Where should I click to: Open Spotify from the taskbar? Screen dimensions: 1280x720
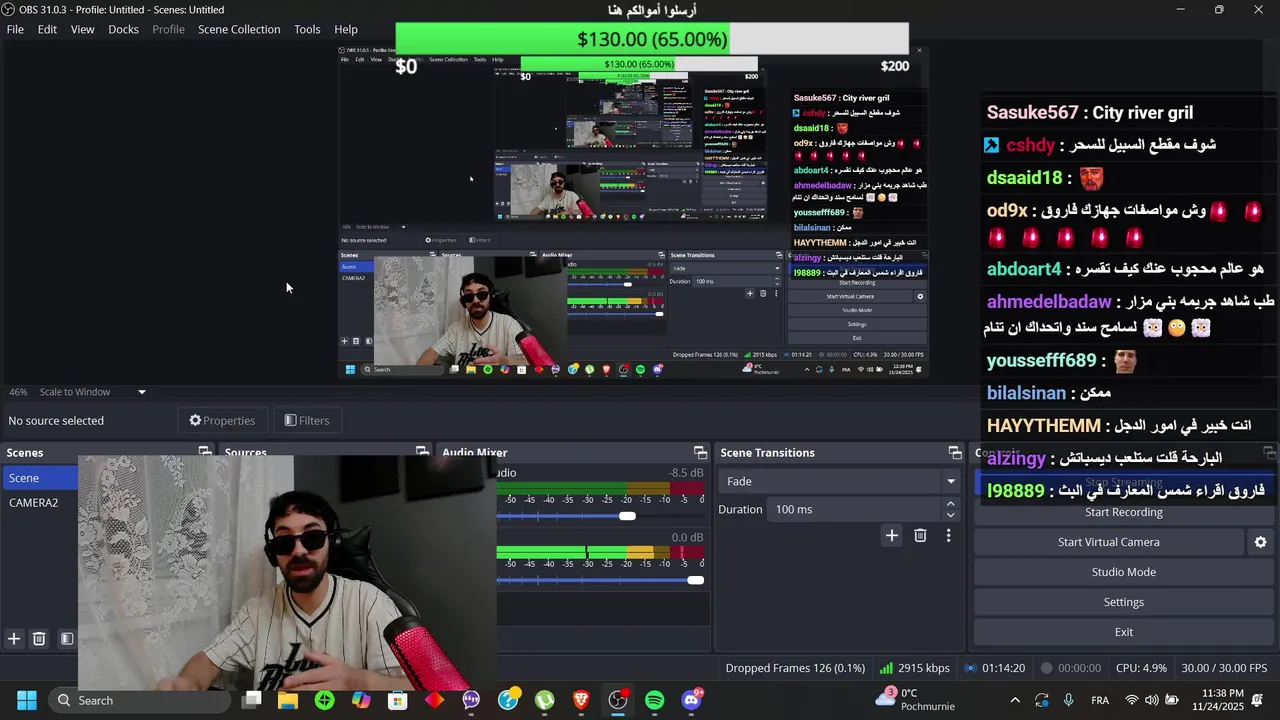point(655,700)
